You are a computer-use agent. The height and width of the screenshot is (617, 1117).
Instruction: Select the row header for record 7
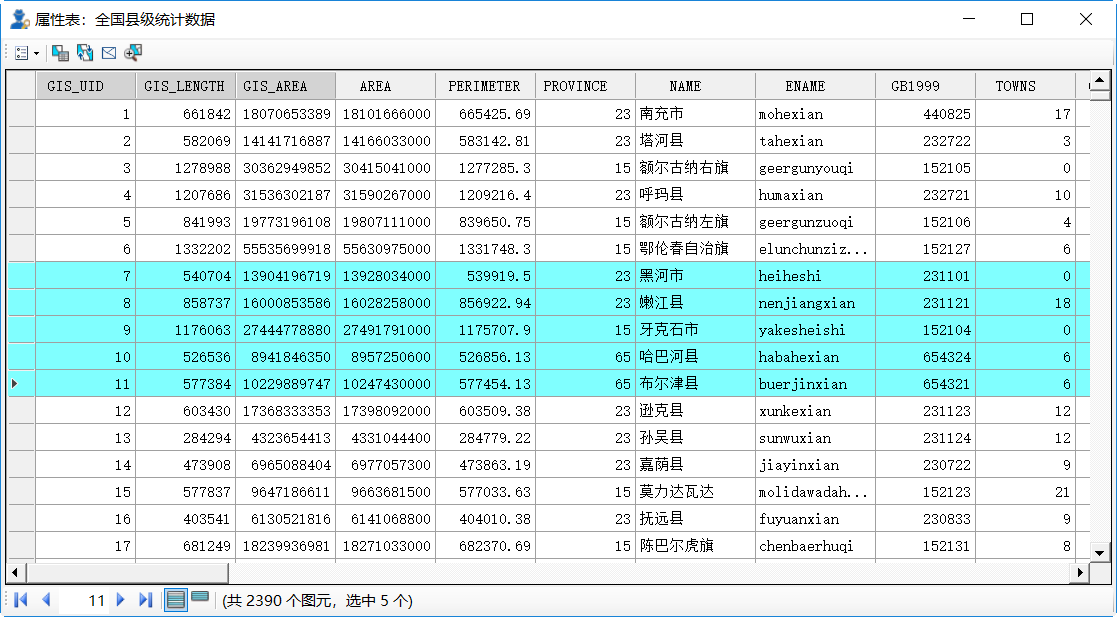(21, 276)
